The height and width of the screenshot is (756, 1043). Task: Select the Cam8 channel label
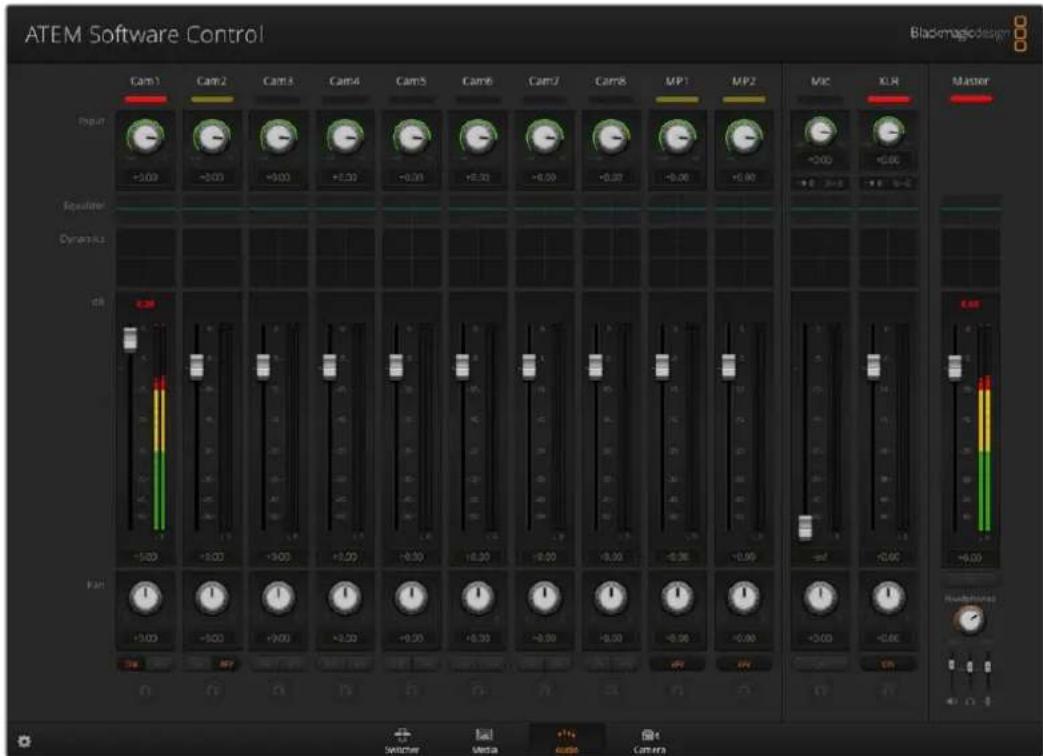coord(610,81)
